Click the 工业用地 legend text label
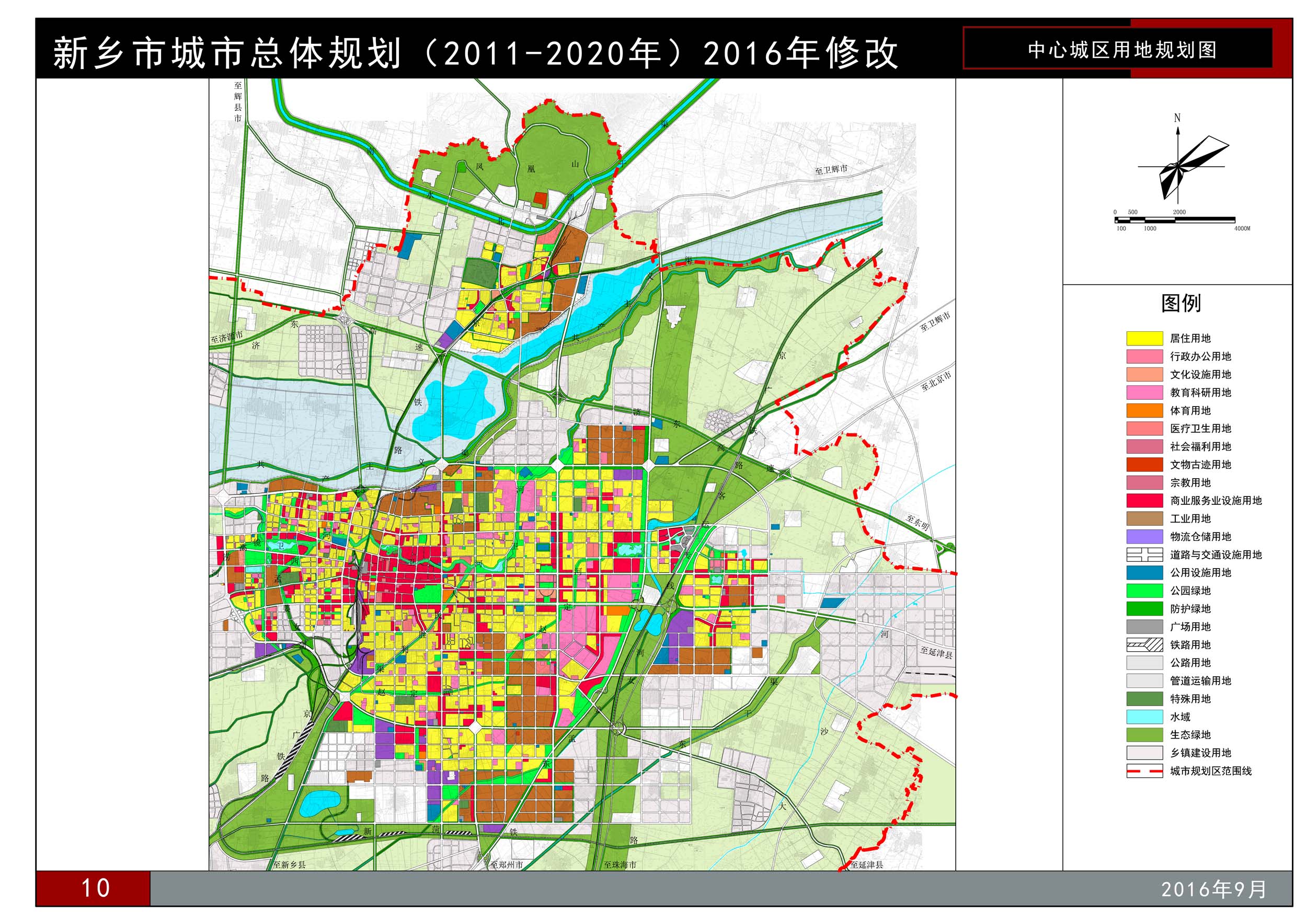Image resolution: width=1307 pixels, height=924 pixels. [x=1190, y=519]
